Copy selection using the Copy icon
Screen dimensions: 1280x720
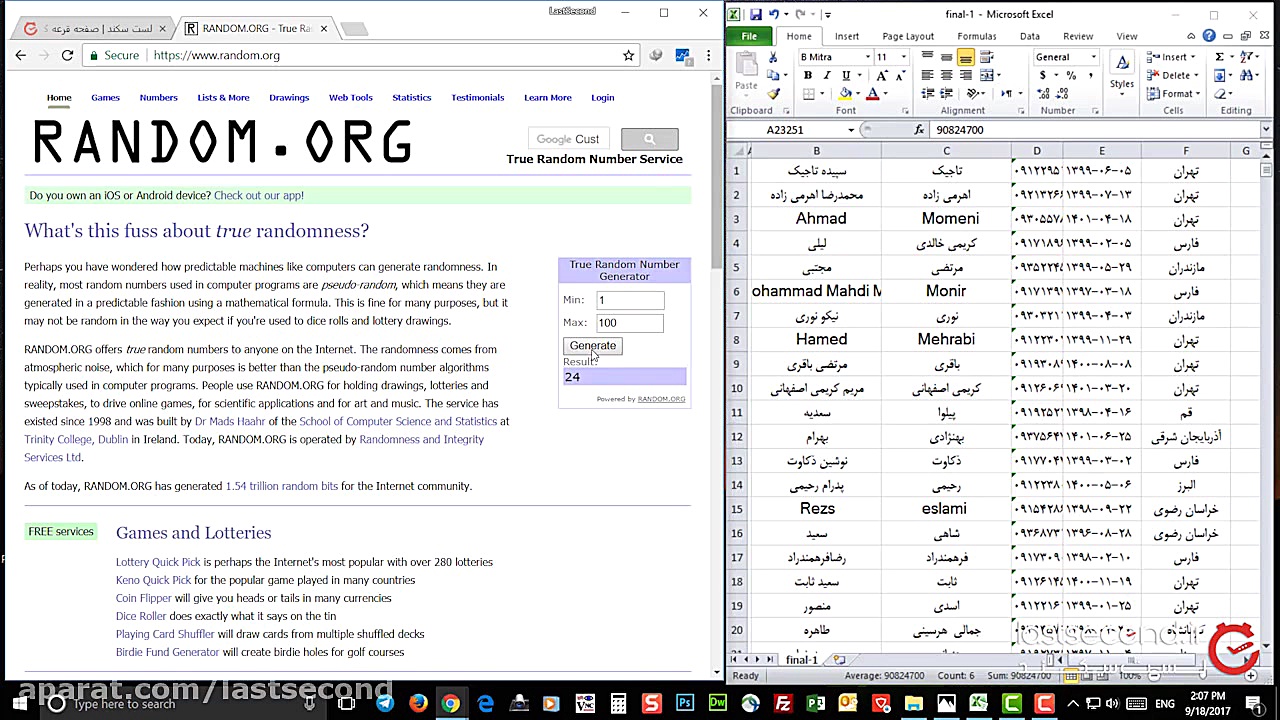[x=773, y=75]
